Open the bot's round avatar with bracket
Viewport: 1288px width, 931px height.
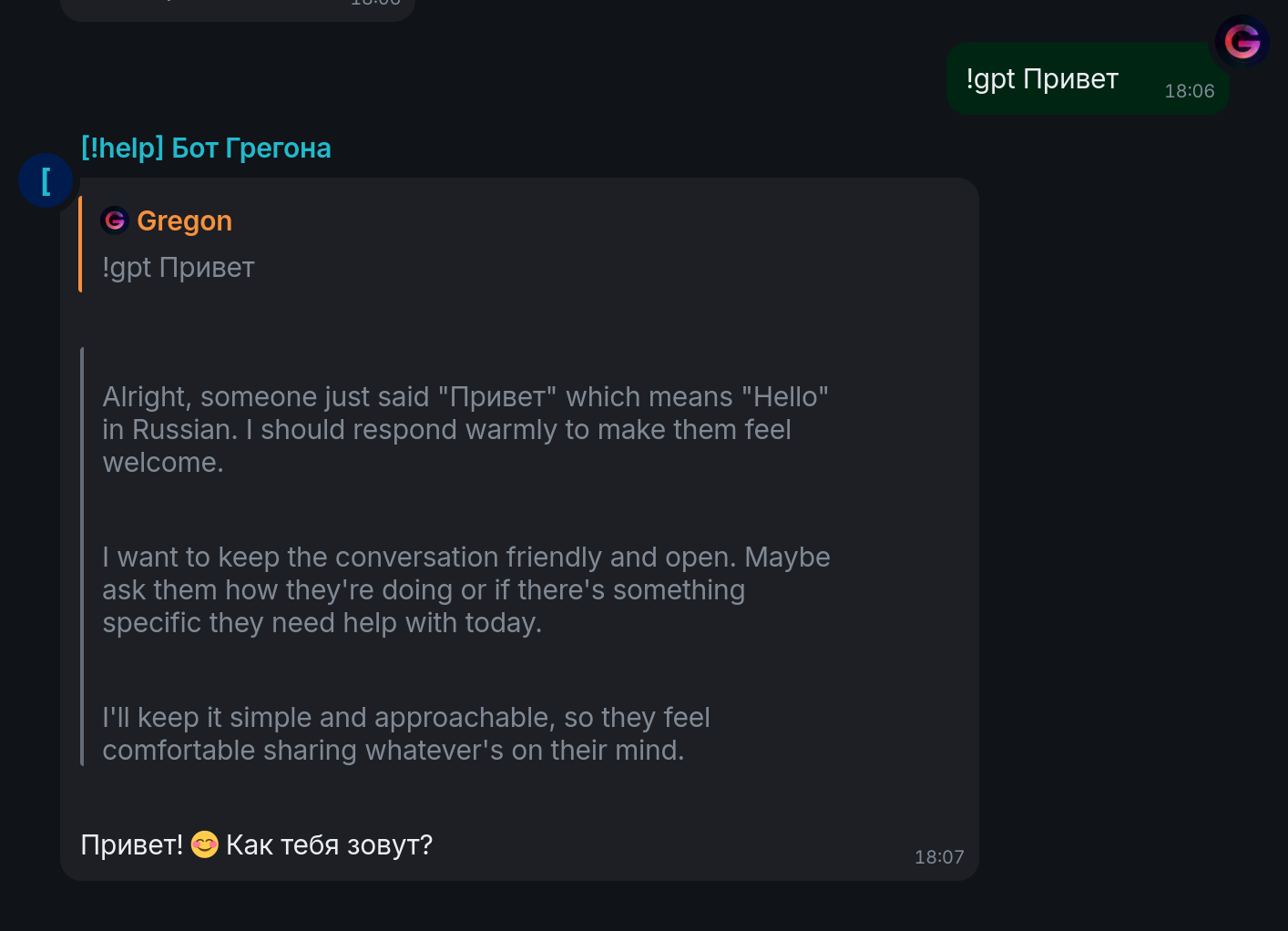pos(46,180)
